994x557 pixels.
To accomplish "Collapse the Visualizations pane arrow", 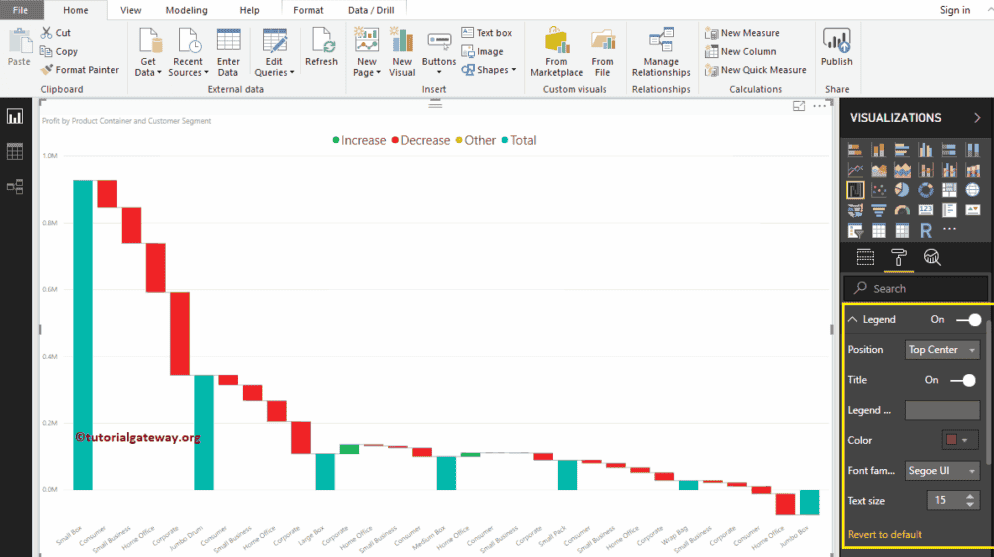I will pyautogui.click(x=977, y=118).
